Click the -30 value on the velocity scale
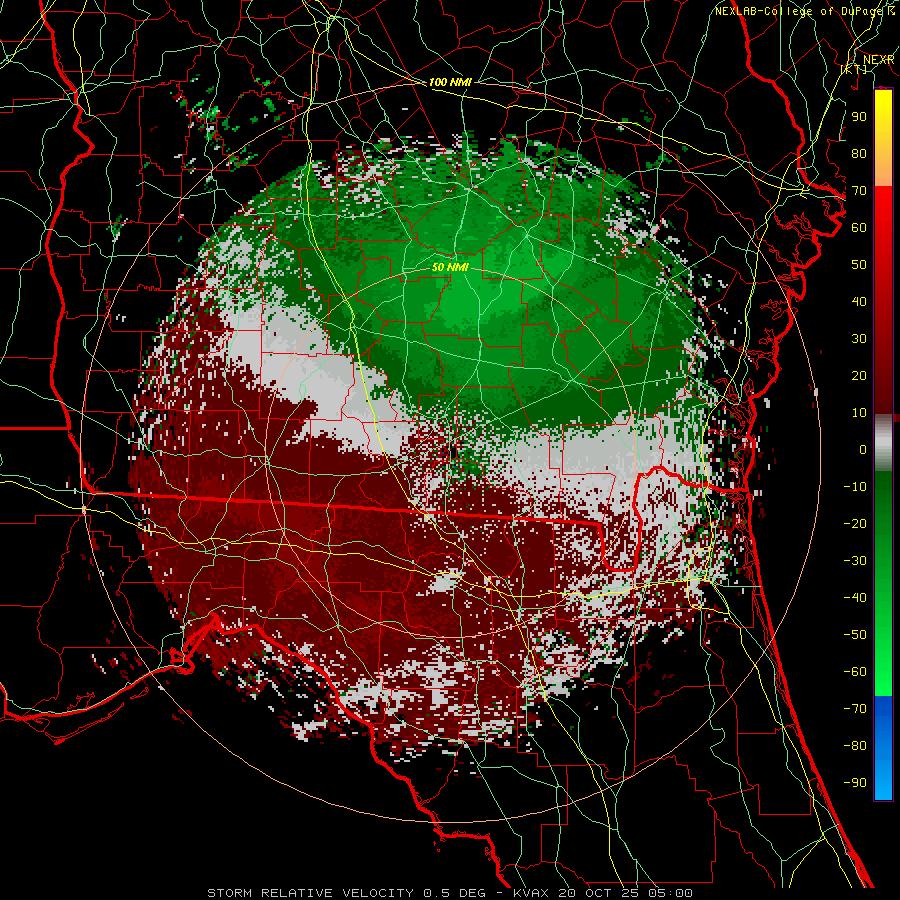The image size is (900, 900). pyautogui.click(x=855, y=561)
